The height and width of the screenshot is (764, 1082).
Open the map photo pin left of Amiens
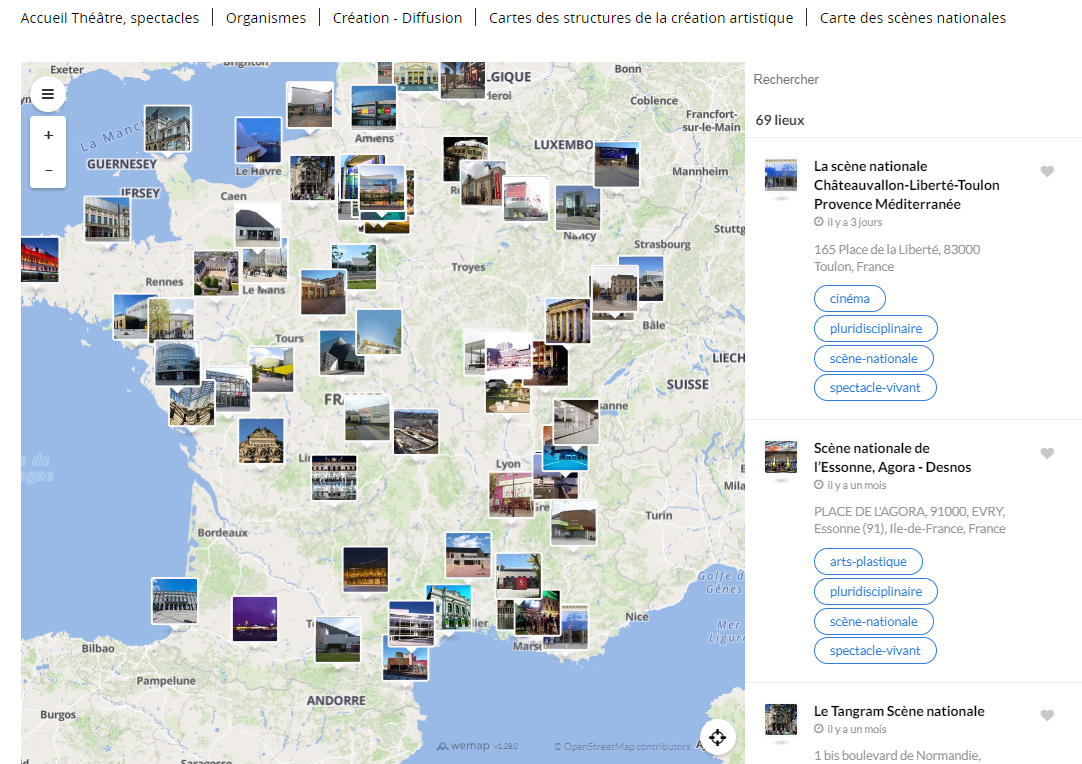coord(310,105)
